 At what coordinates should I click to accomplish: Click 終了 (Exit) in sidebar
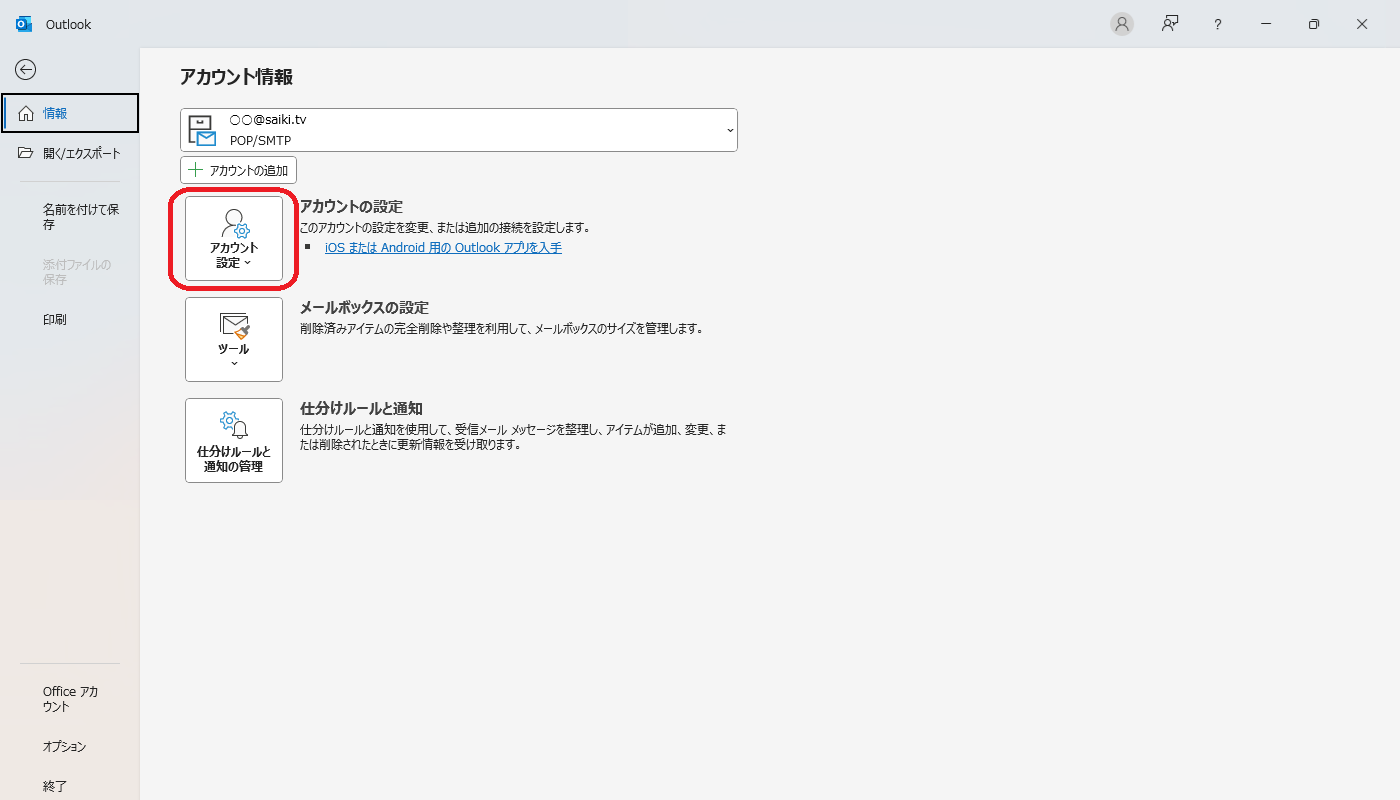55,786
